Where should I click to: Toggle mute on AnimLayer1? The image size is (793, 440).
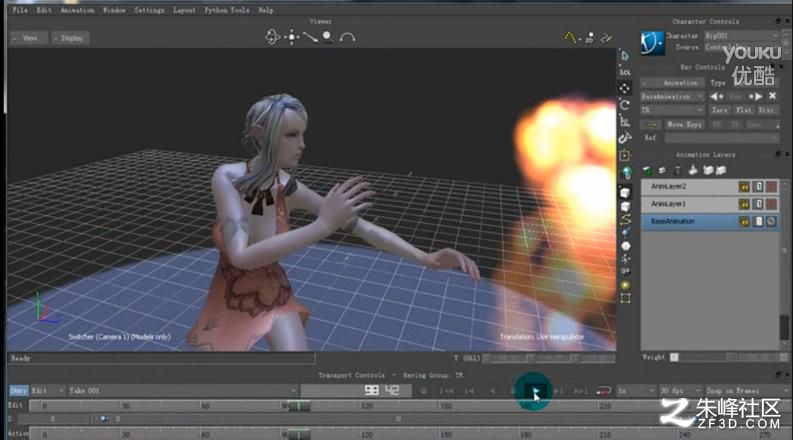click(771, 204)
